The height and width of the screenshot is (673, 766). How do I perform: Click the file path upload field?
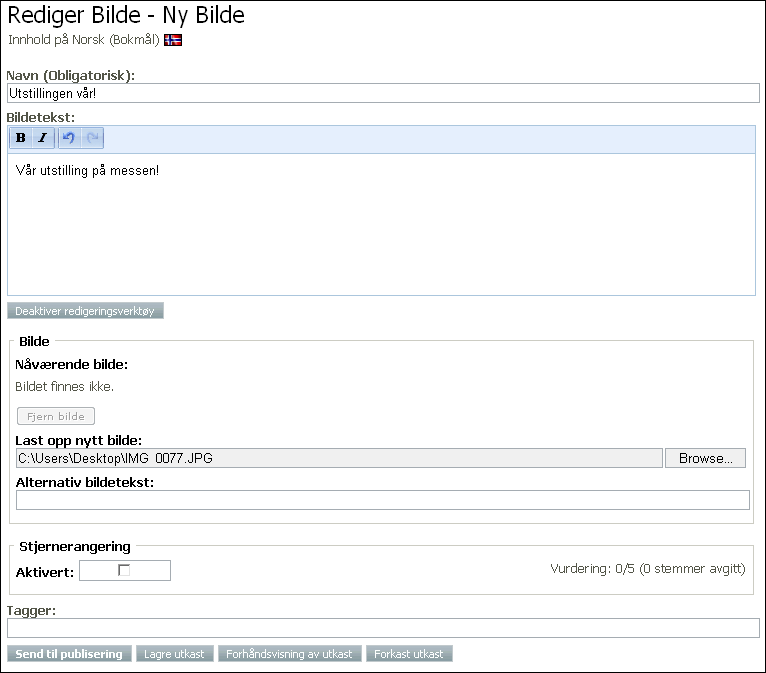point(339,458)
